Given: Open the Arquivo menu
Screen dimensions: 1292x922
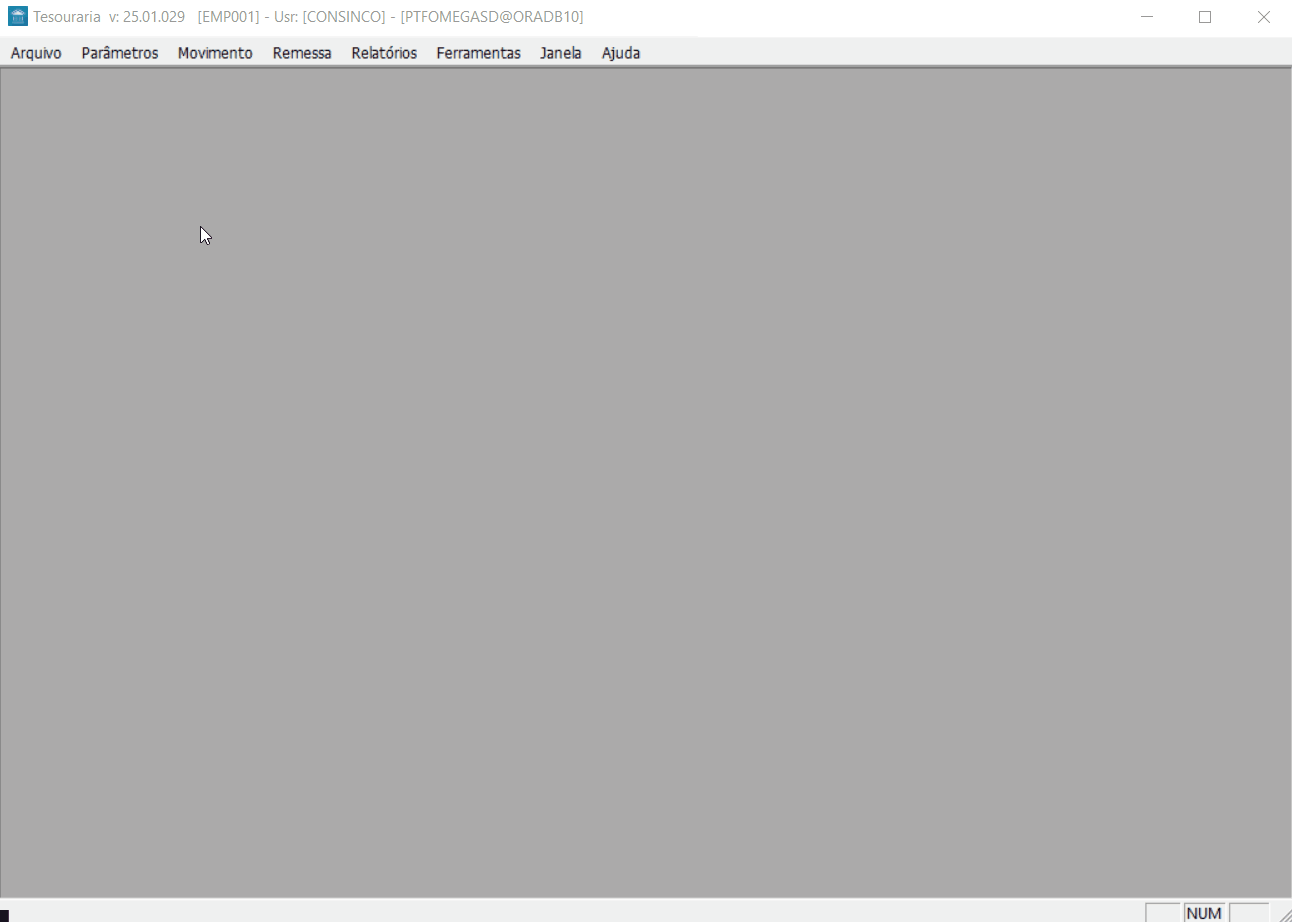Looking at the screenshot, I should point(36,53).
